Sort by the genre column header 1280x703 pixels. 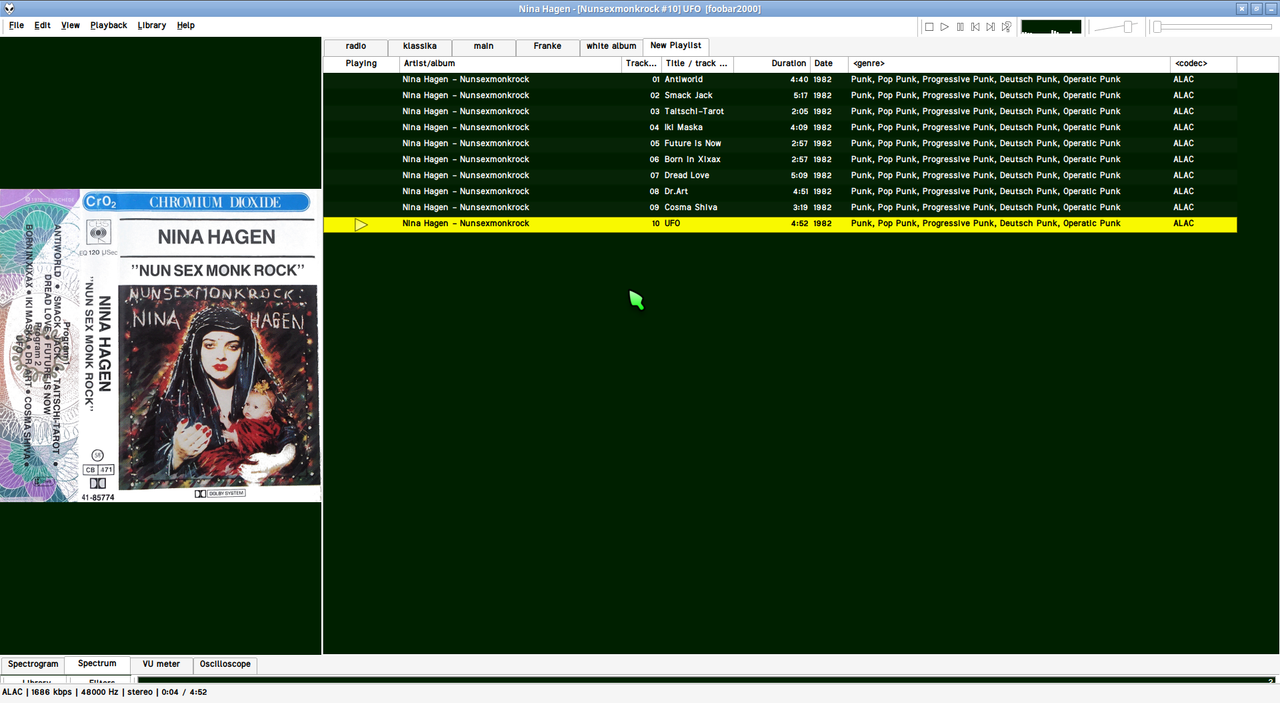point(1009,64)
